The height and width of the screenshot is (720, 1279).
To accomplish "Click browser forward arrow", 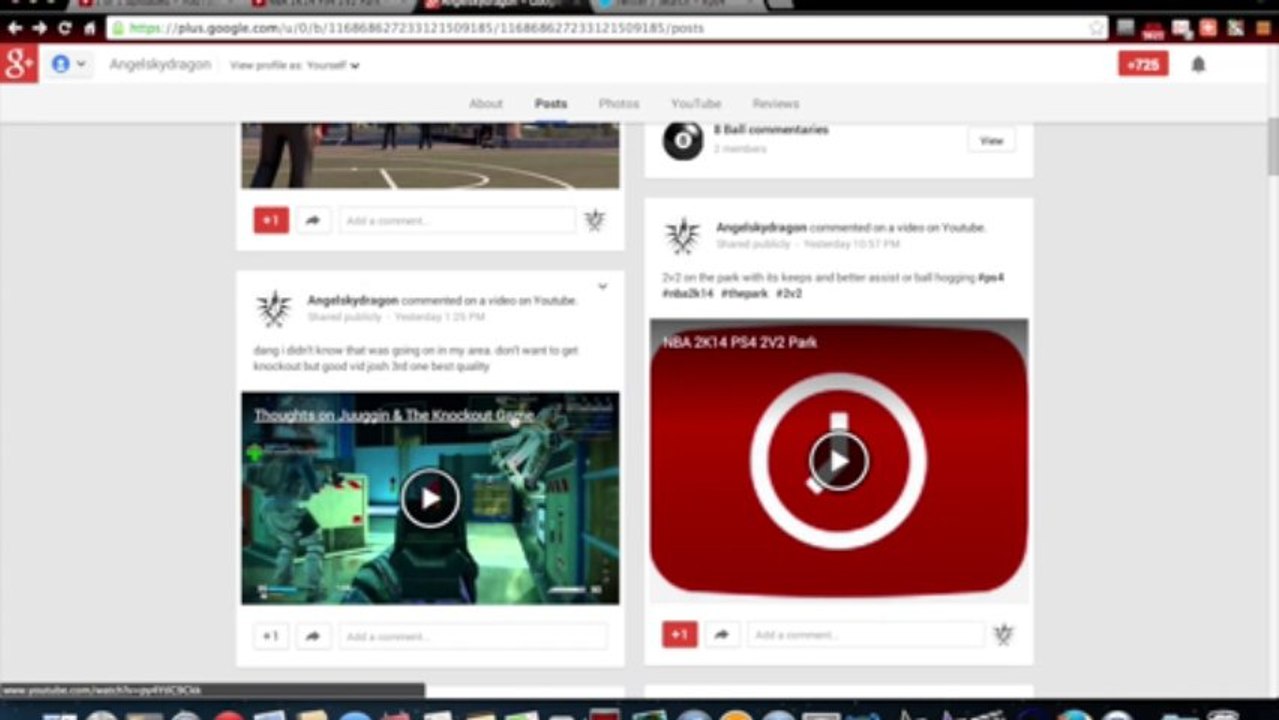I will tap(39, 28).
